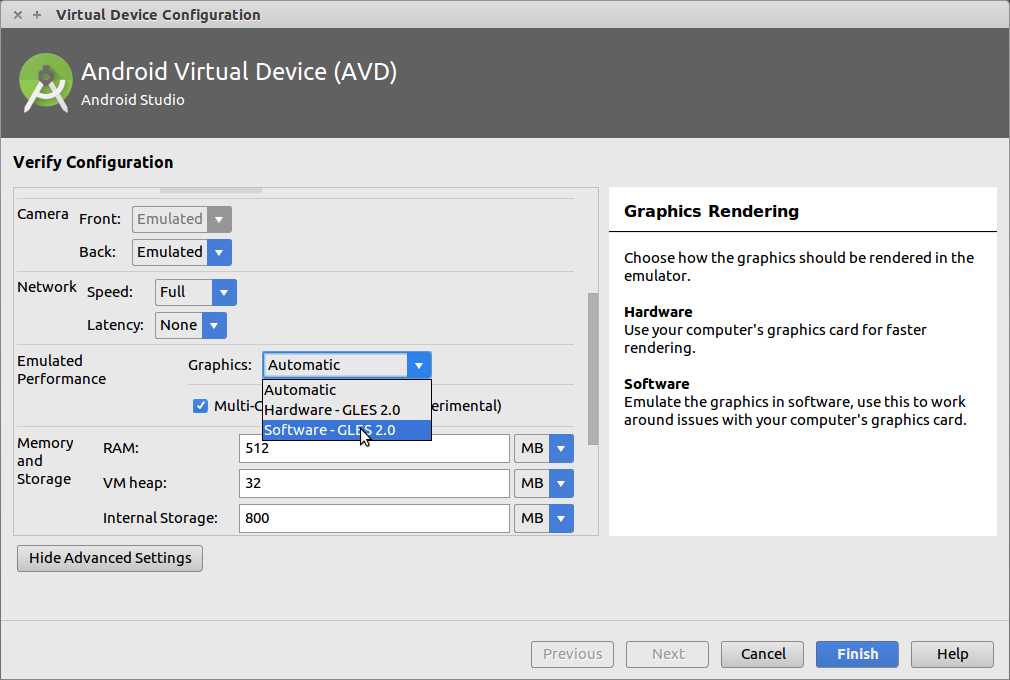Click Hide Advanced Settings button
The image size is (1010, 680).
point(110,558)
